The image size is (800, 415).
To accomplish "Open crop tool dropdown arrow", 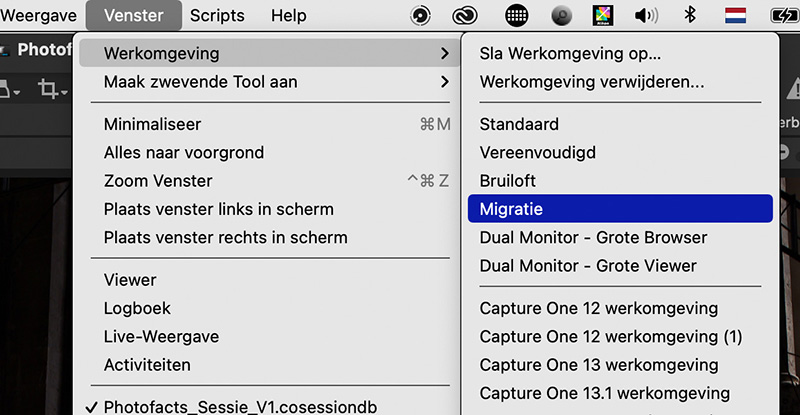I will pos(64,92).
